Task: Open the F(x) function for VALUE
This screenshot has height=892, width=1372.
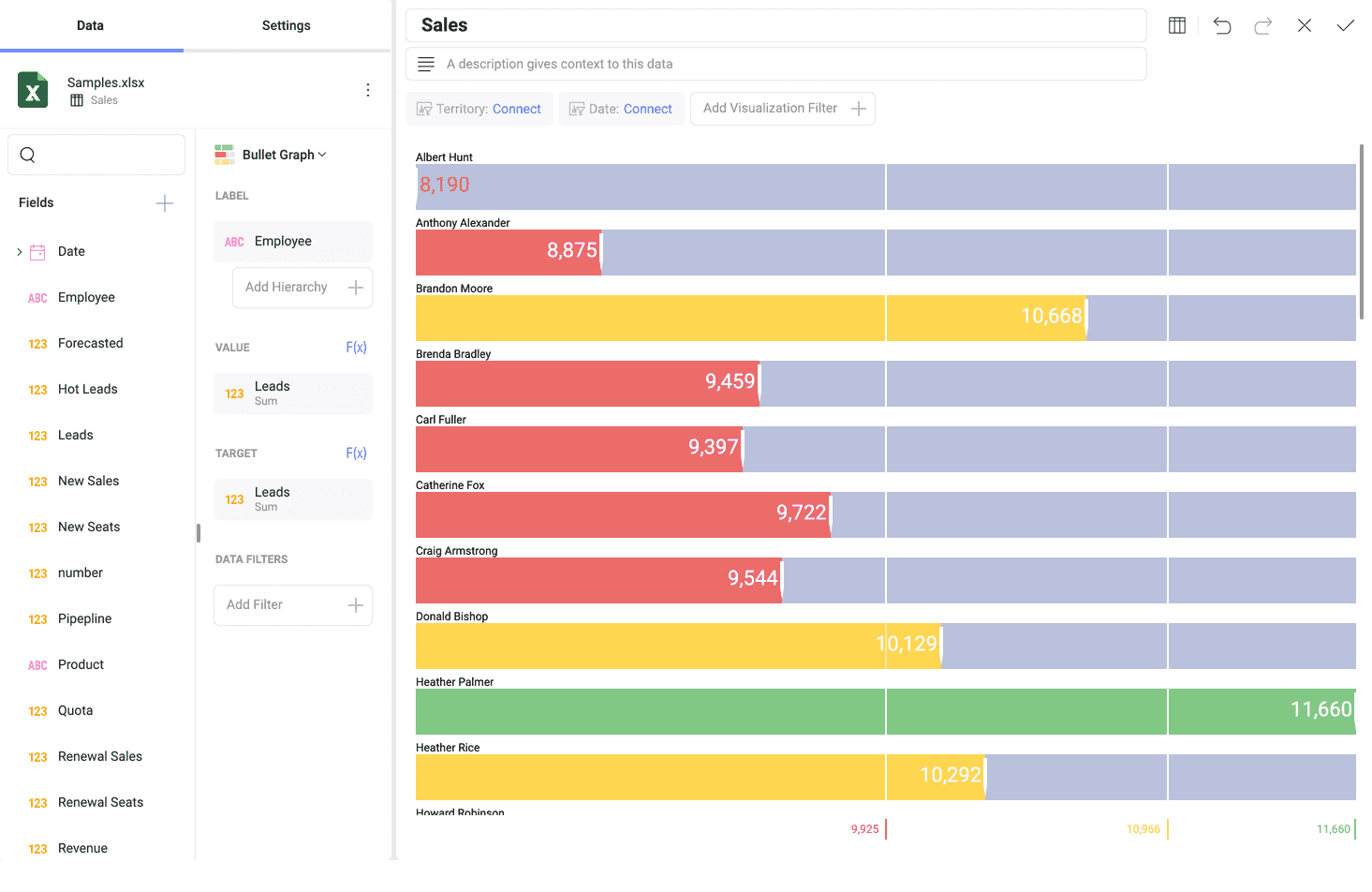Action: pos(356,348)
